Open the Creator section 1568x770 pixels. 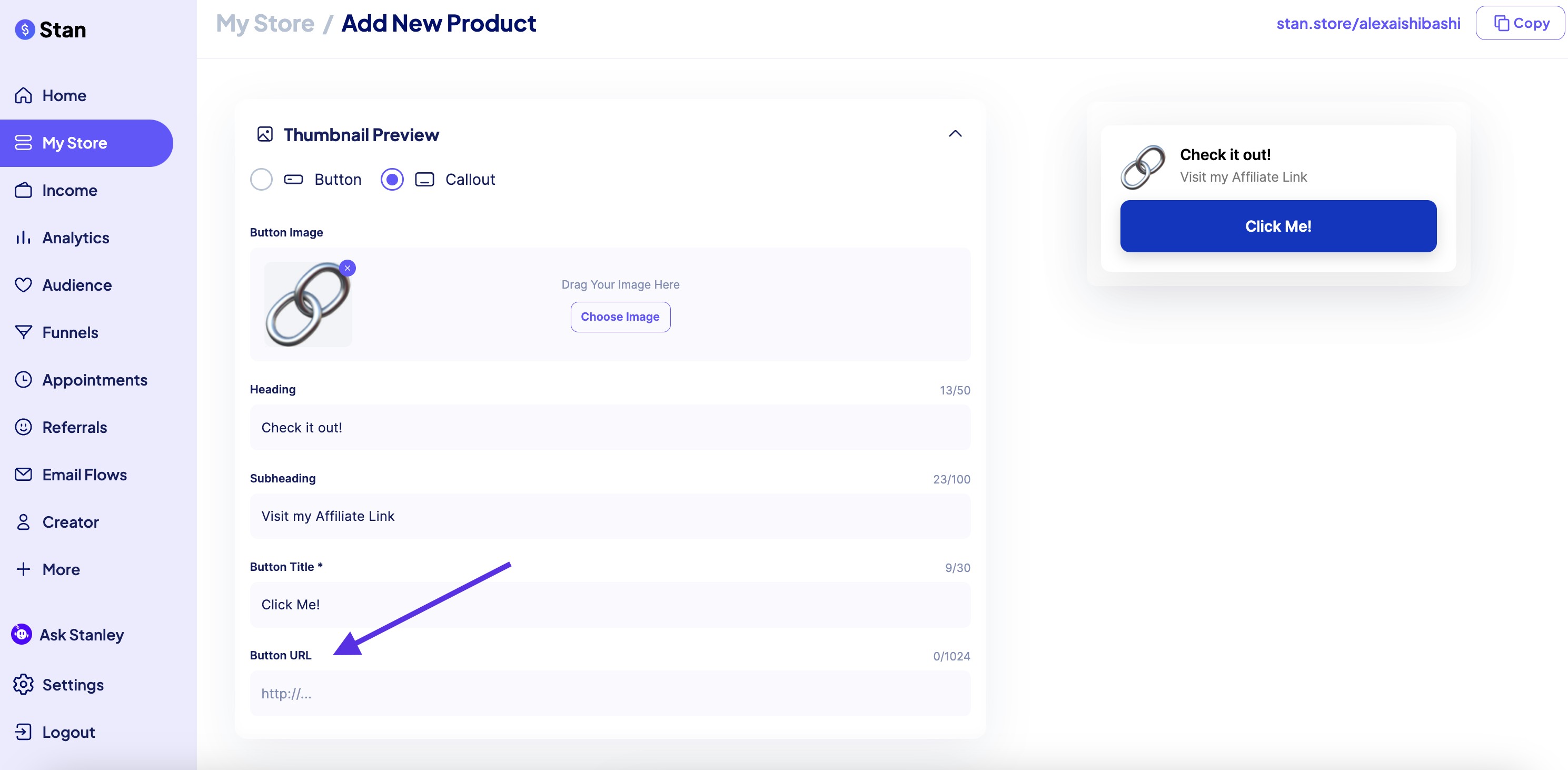pos(71,521)
